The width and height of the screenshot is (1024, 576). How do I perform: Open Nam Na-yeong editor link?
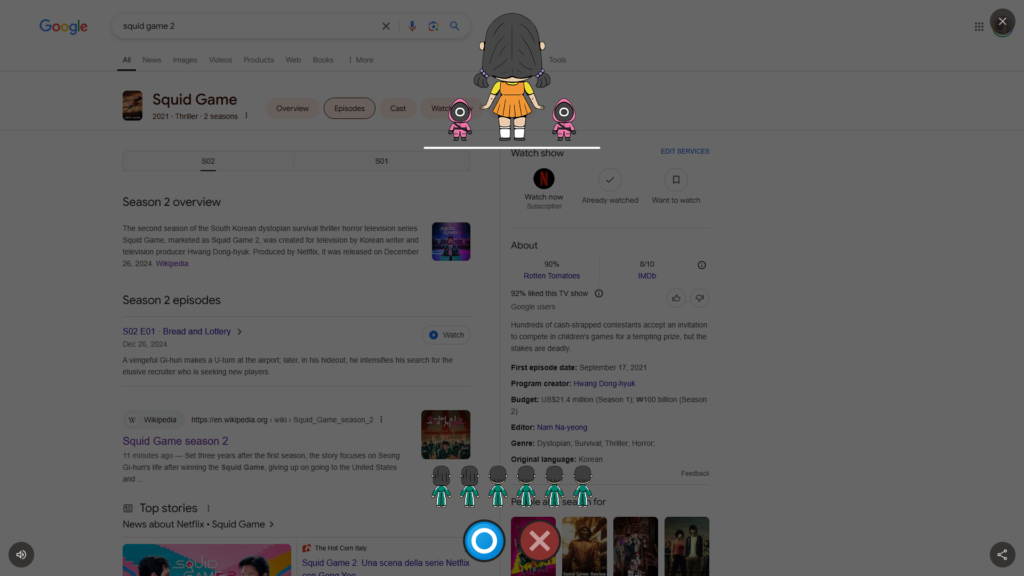pyautogui.click(x=562, y=427)
